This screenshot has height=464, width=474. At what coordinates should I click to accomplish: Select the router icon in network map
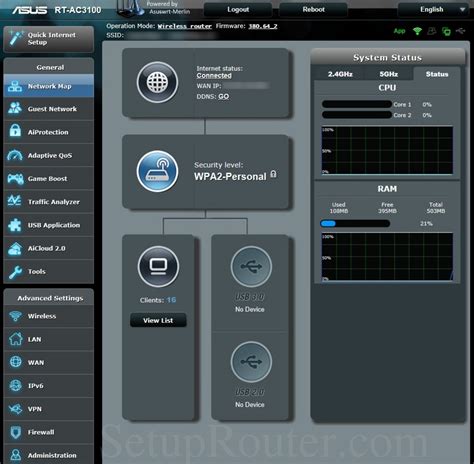[x=157, y=171]
